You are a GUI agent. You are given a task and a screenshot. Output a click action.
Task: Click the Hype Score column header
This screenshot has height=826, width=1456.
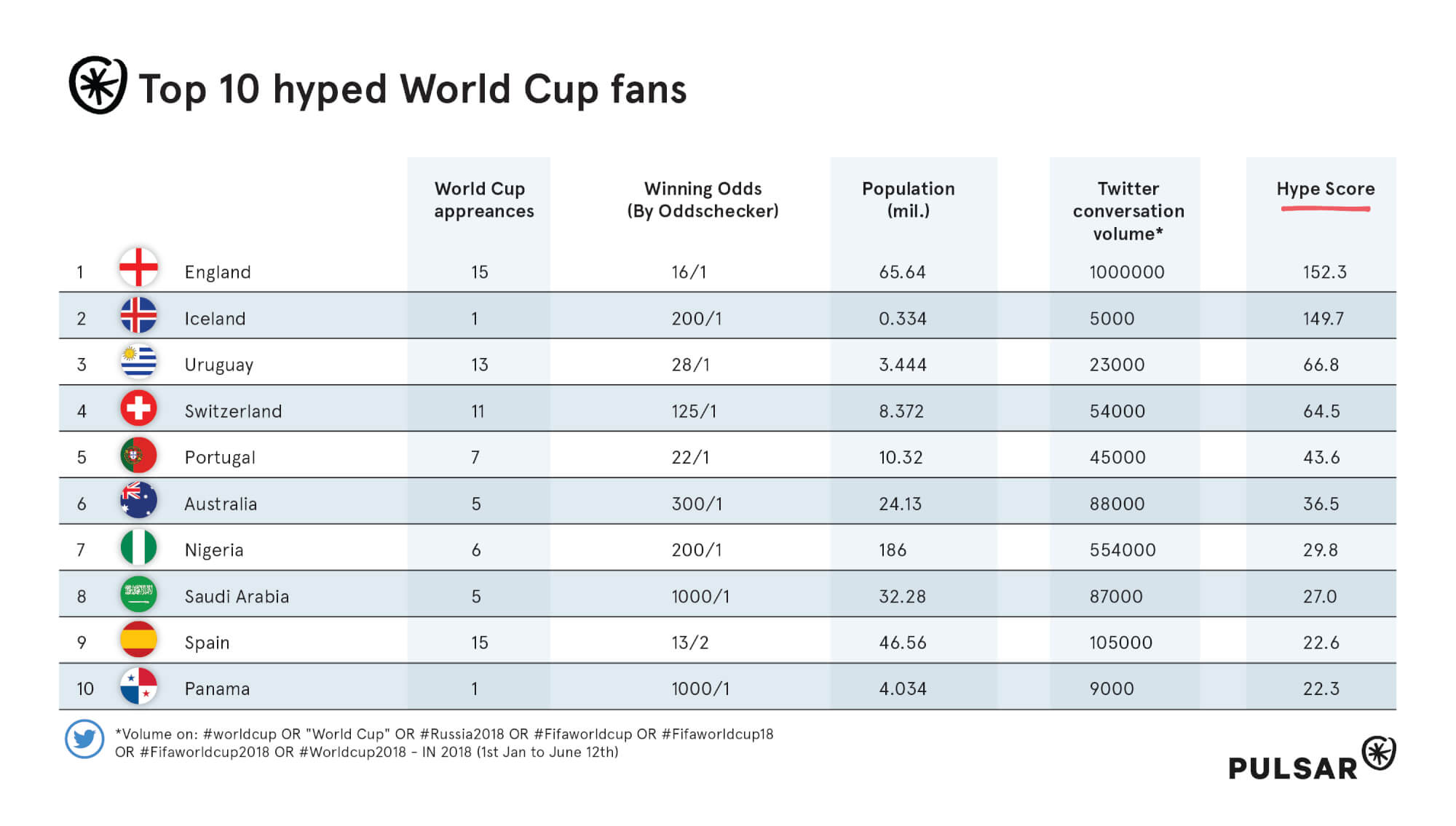pos(1325,189)
